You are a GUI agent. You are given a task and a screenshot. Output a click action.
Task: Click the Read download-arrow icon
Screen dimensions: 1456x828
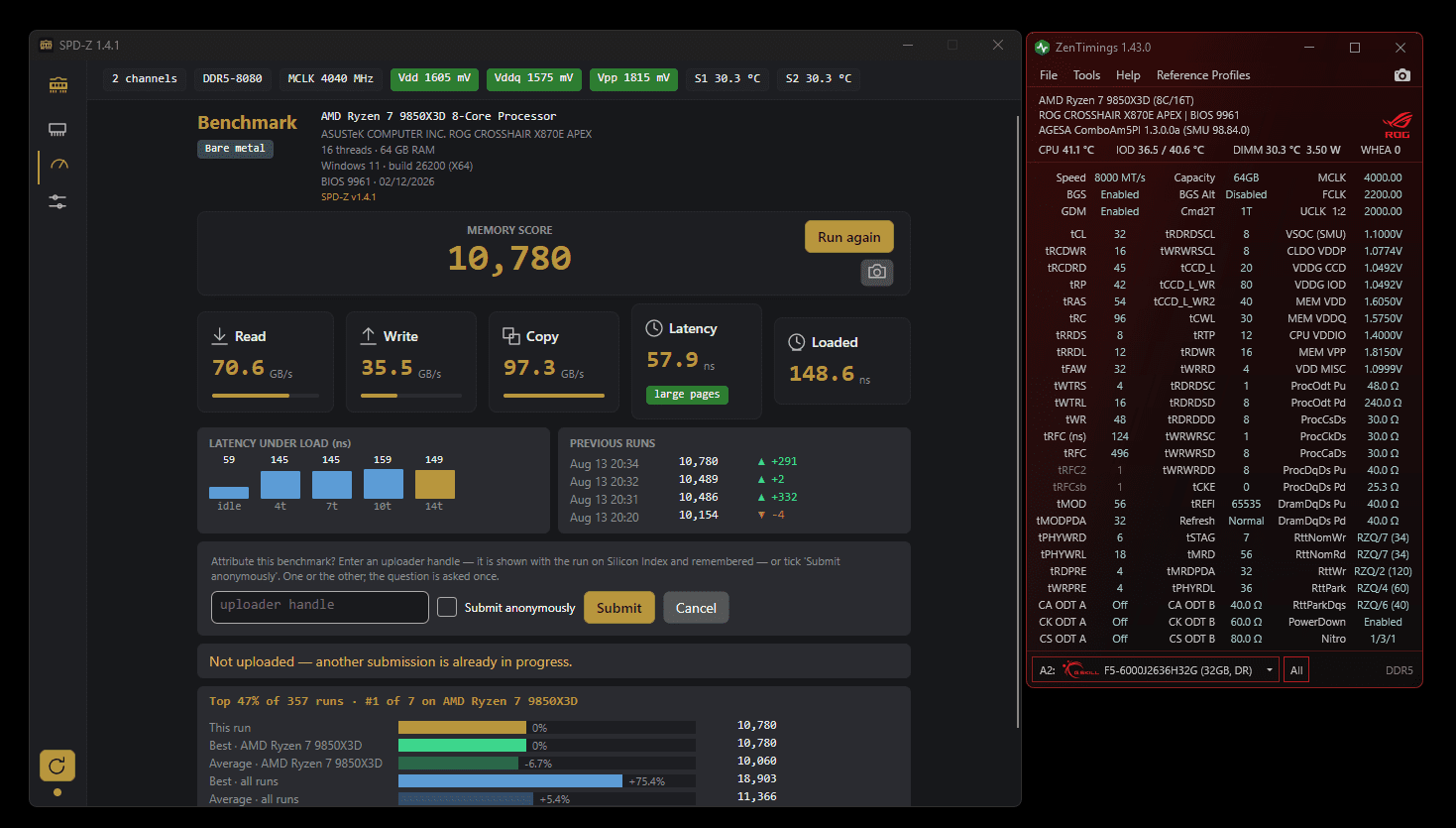220,336
